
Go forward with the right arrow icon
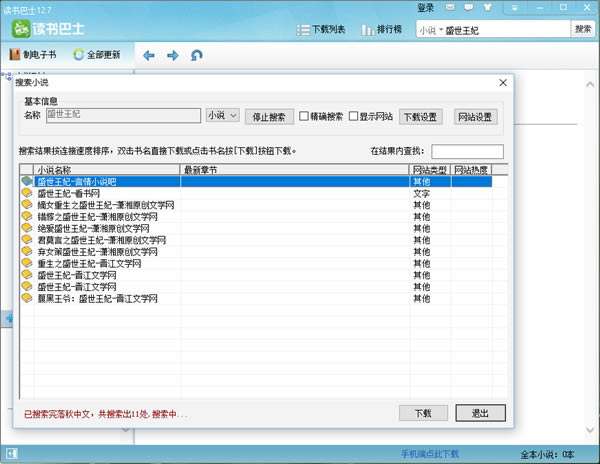tap(173, 55)
